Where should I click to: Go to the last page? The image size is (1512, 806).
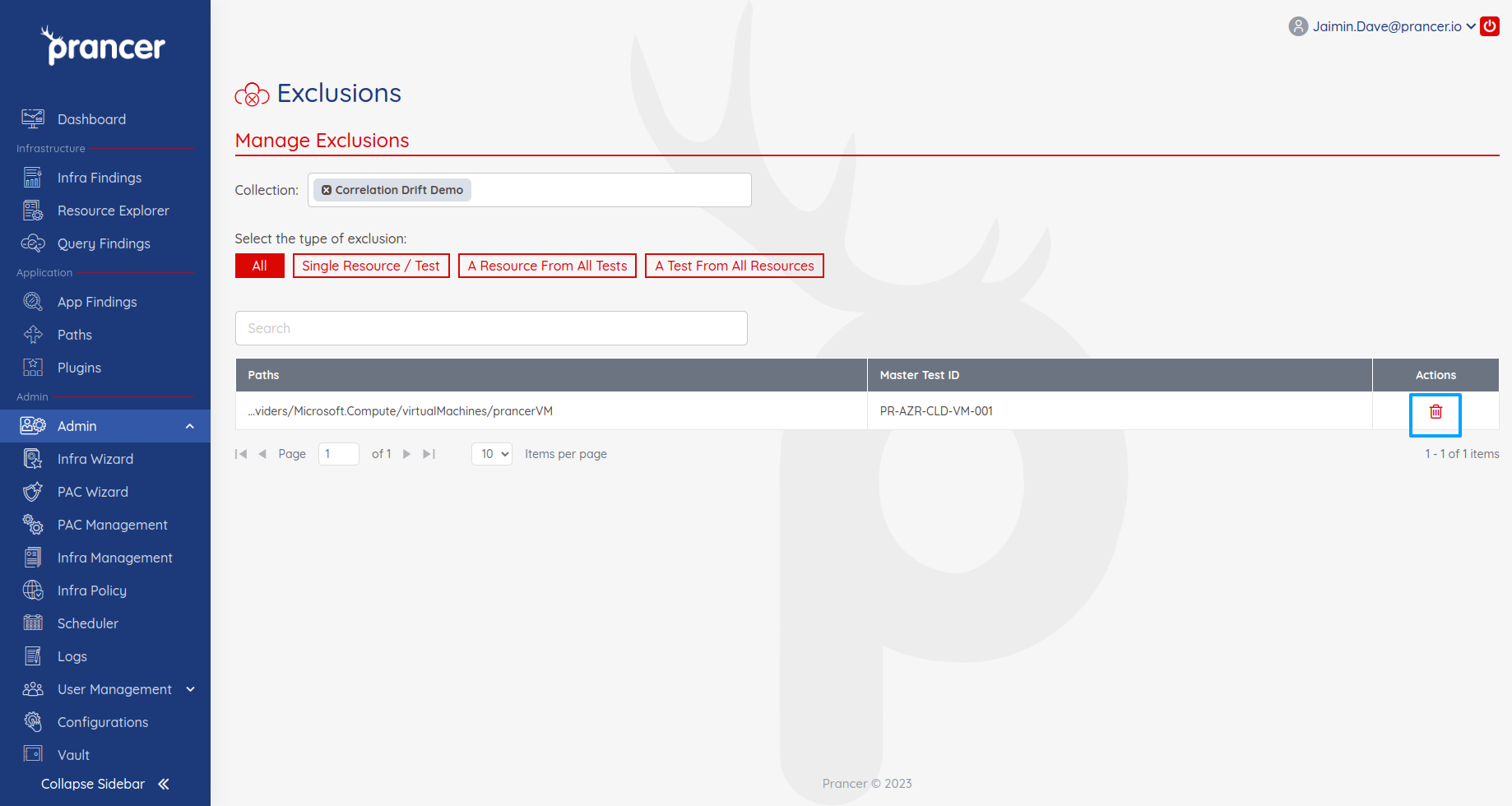click(429, 454)
